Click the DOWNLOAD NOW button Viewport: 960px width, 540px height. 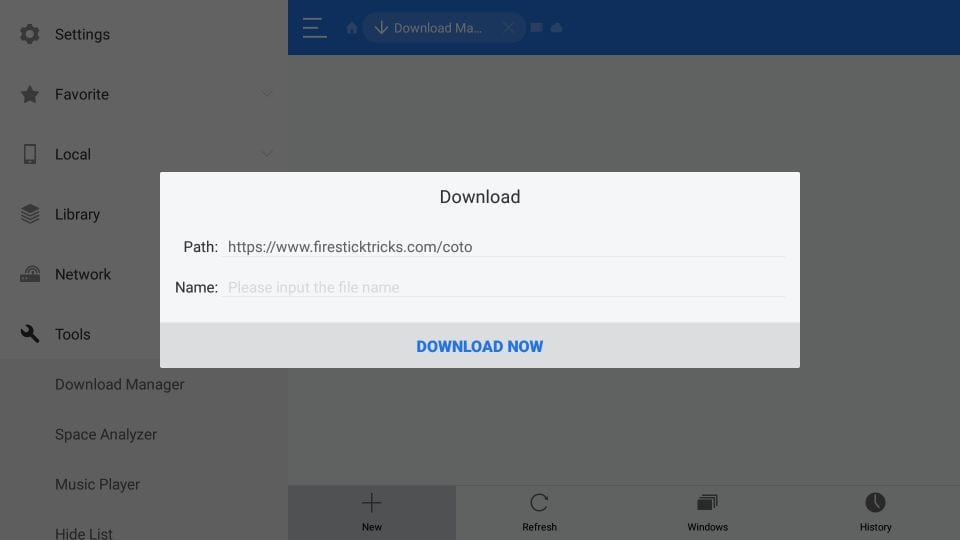pyautogui.click(x=479, y=346)
